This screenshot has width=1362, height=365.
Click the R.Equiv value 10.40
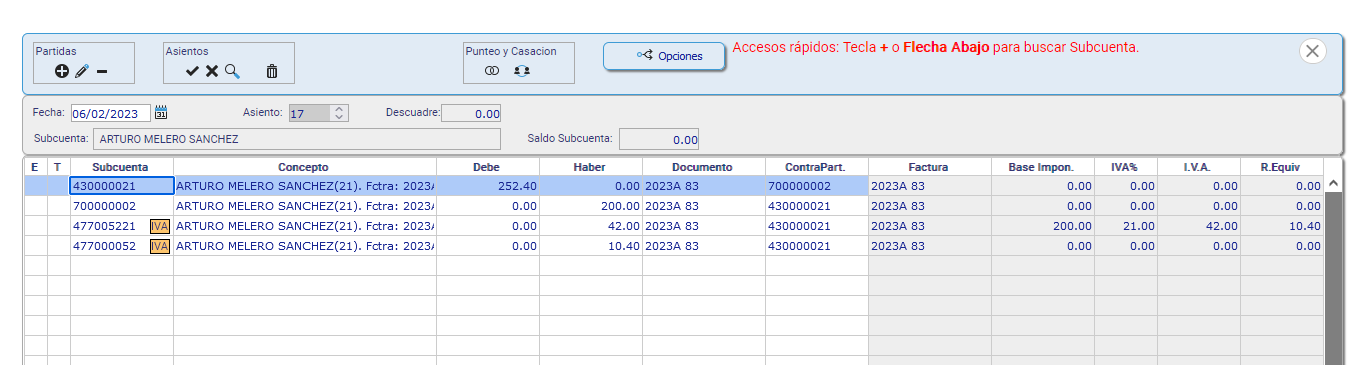pyautogui.click(x=1281, y=226)
